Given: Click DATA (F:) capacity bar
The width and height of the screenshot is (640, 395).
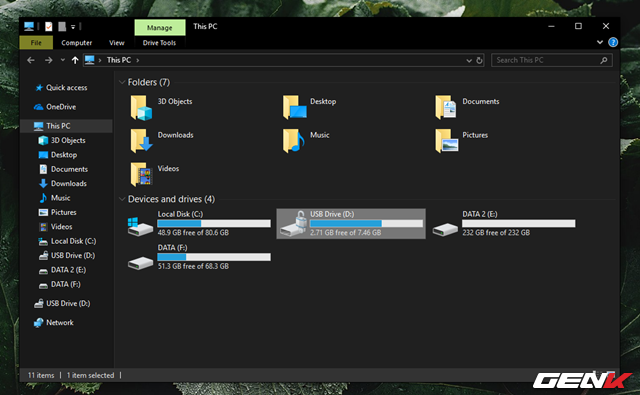Looking at the screenshot, I should pyautogui.click(x=214, y=257).
